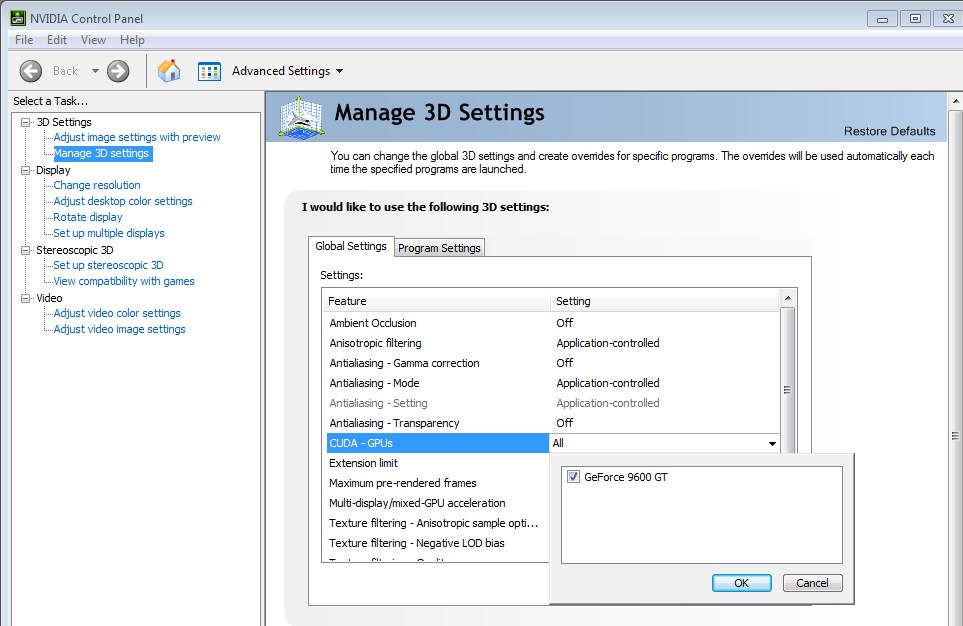
Task: Click the 3D Settings tree label
Action: [64, 122]
